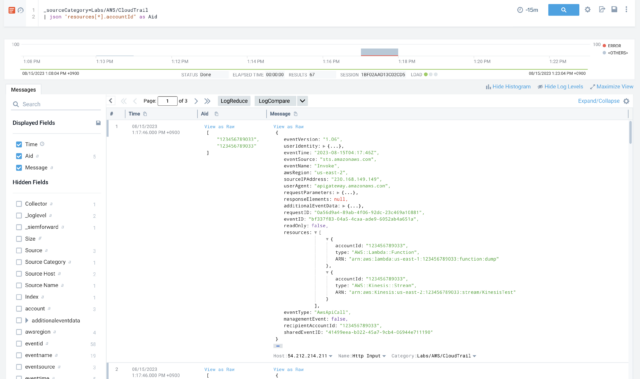Check the _siemforward hidden field
The width and height of the screenshot is (640, 379).
point(19,227)
